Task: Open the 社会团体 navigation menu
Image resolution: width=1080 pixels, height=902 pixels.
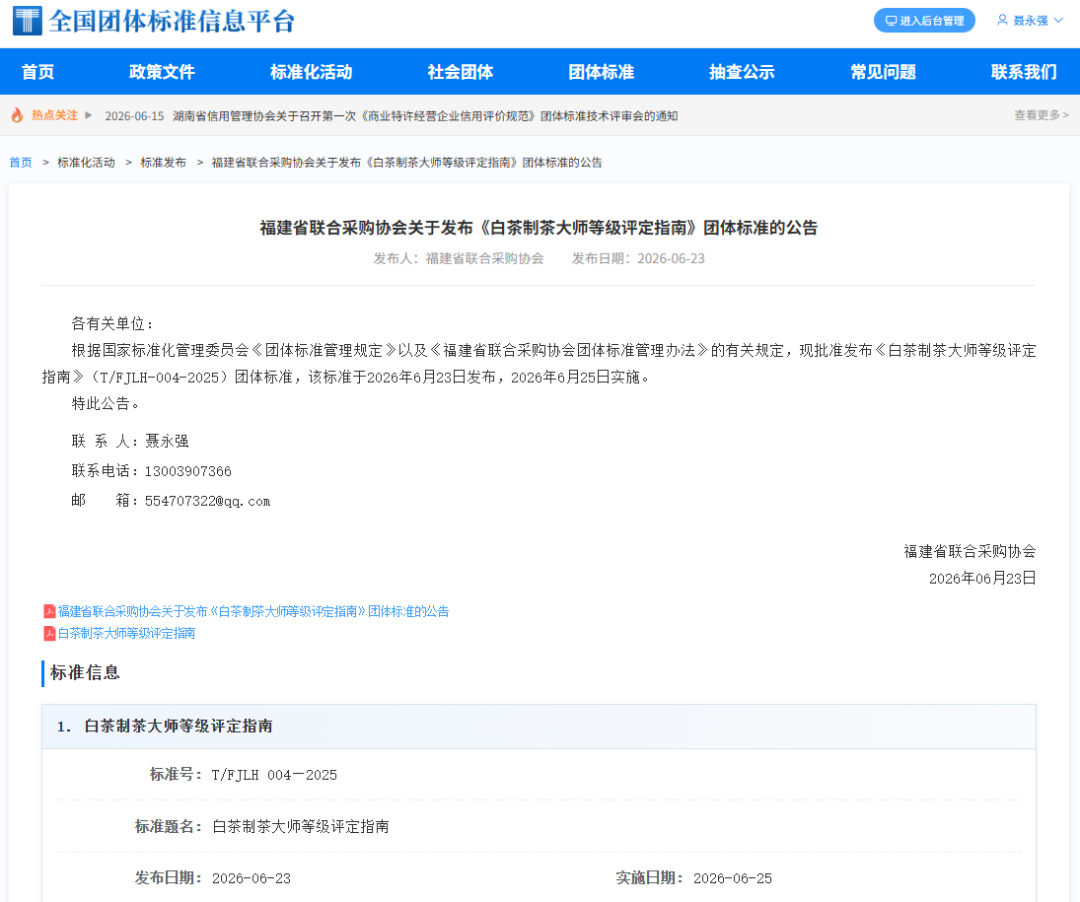Action: (460, 72)
